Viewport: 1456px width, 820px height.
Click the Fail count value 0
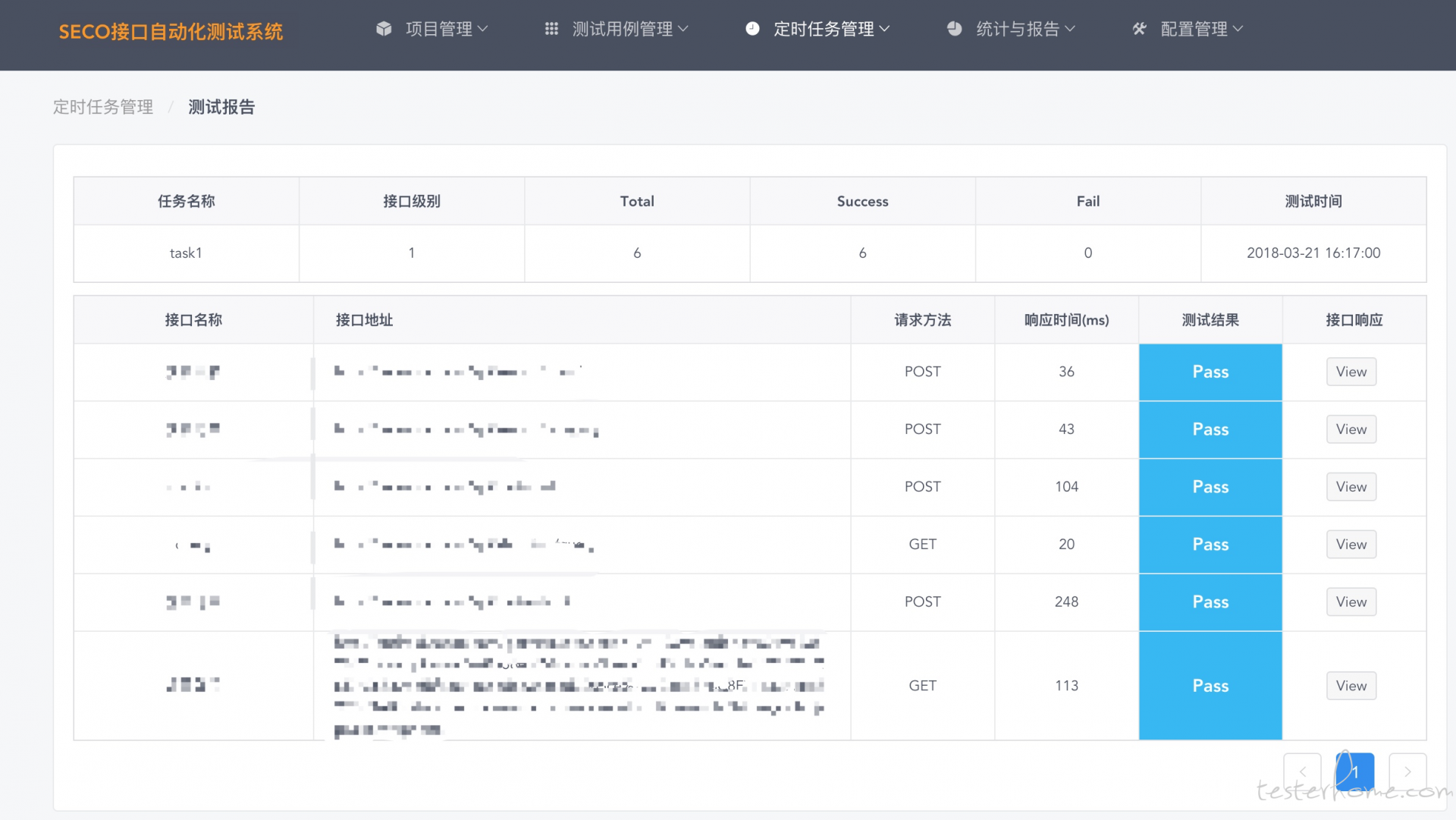point(1088,253)
